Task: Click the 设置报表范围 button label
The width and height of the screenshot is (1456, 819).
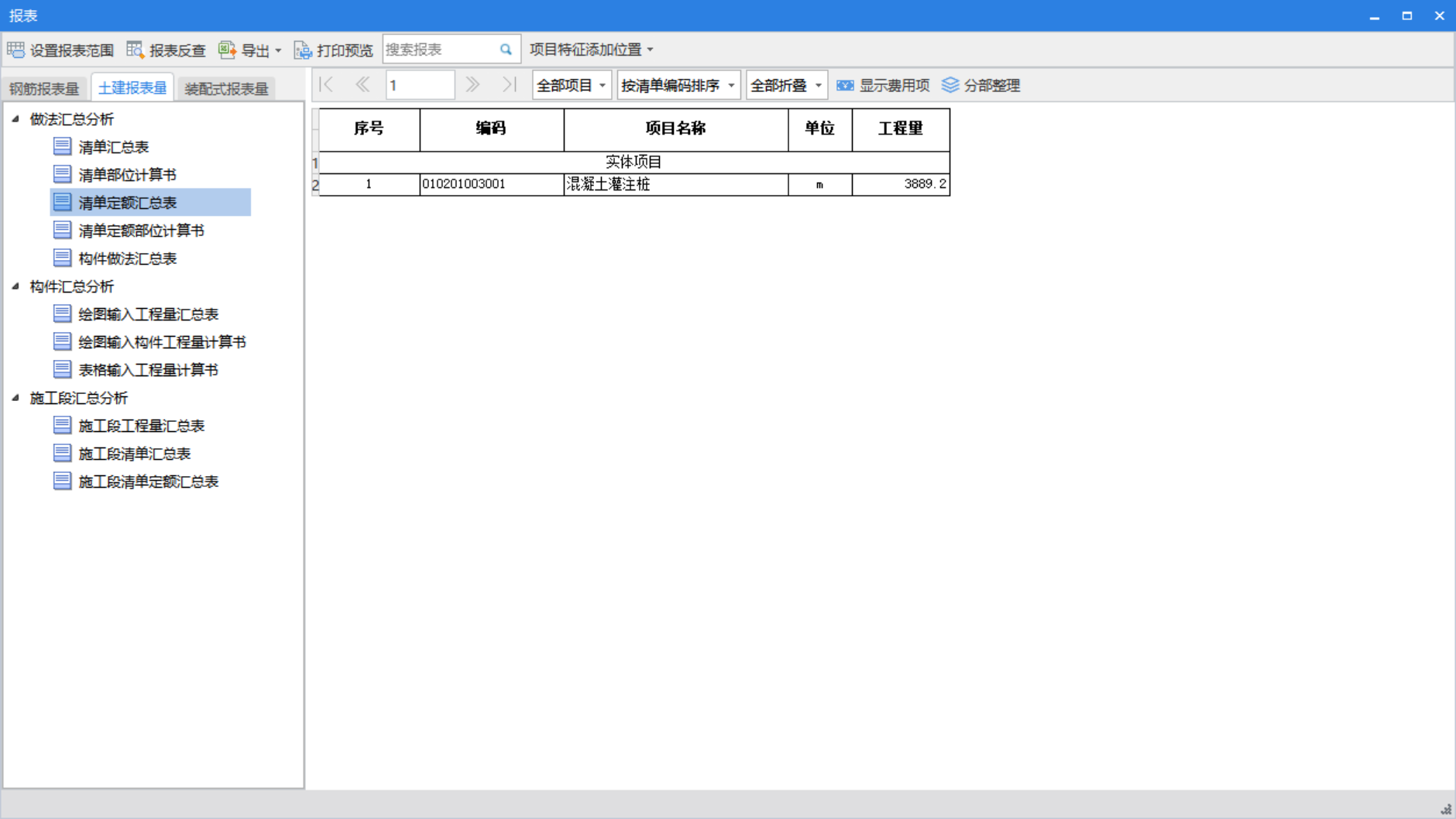Action: click(x=72, y=50)
